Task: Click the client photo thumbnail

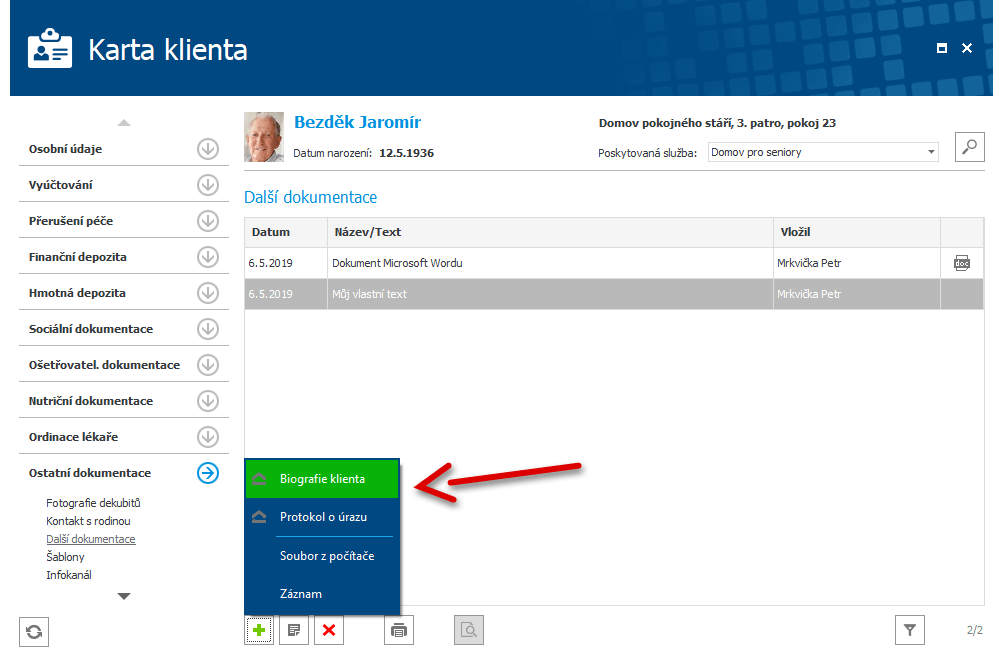Action: [x=264, y=137]
